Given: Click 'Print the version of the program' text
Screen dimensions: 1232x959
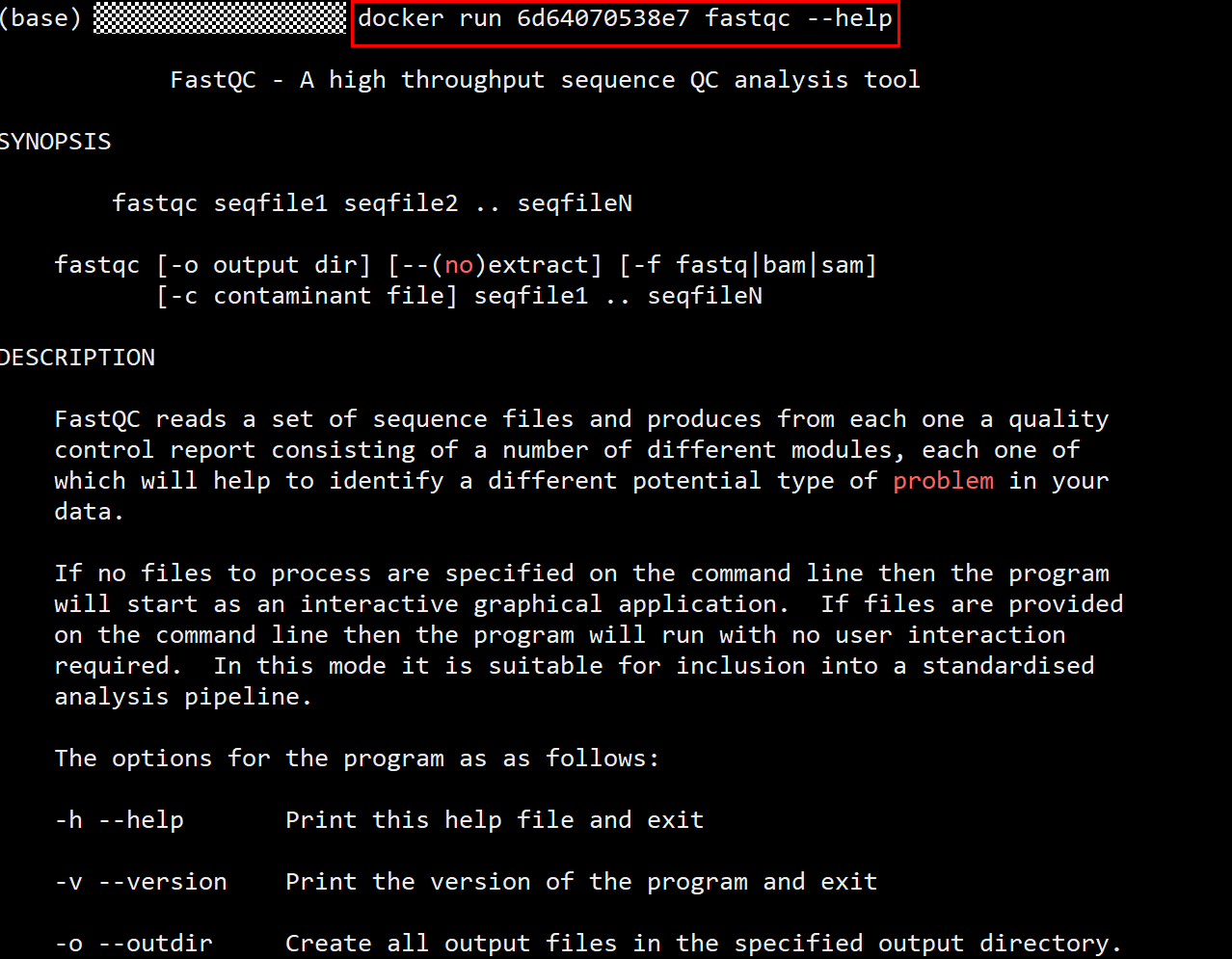Looking at the screenshot, I should click(x=509, y=882).
